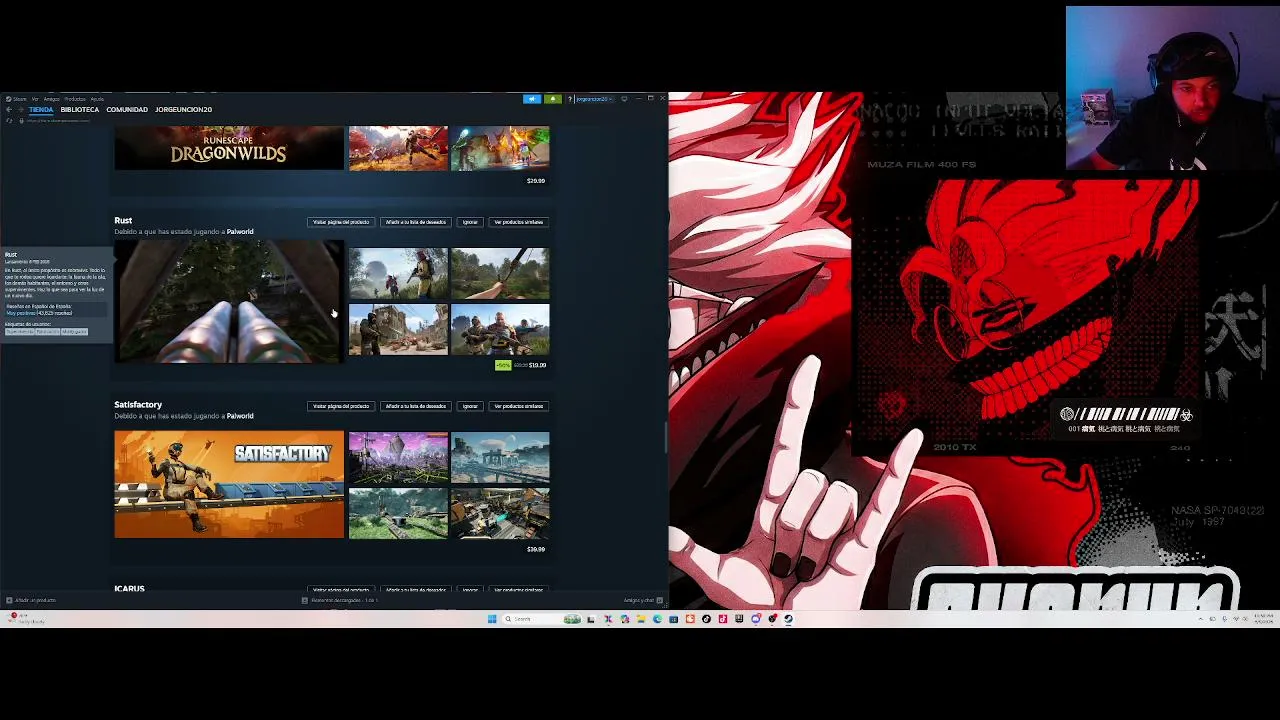Switch to the BIBLIOTECA tab
1280x720 pixels.
pos(80,109)
